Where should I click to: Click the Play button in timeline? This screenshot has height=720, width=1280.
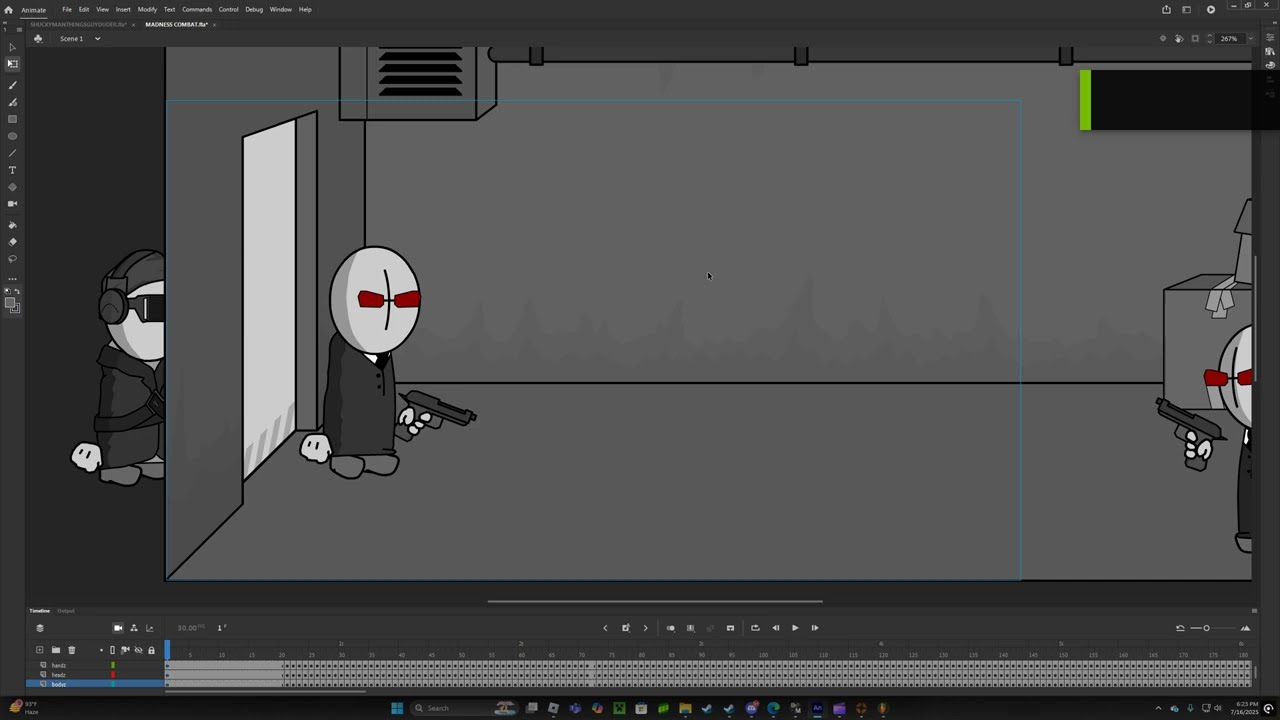point(795,628)
